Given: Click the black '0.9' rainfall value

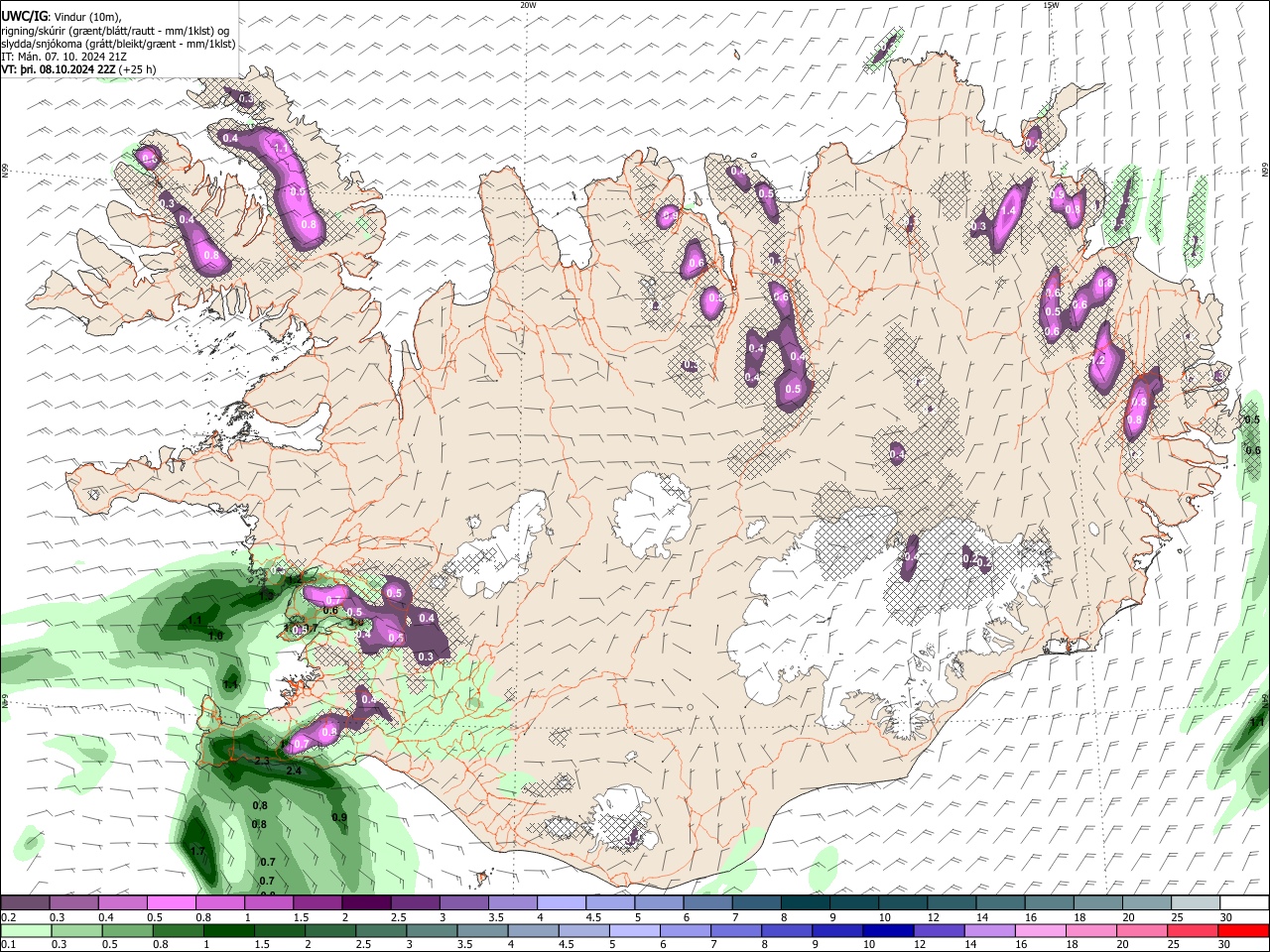Looking at the screenshot, I should 339,817.
